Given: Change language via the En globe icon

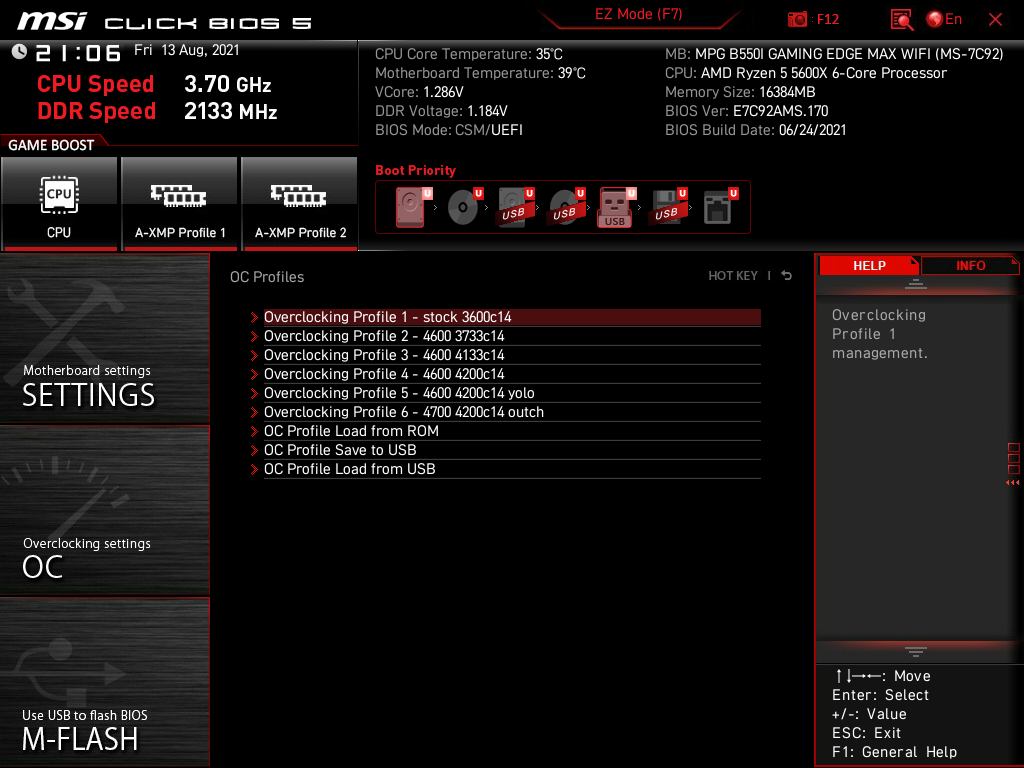Looking at the screenshot, I should 944,19.
